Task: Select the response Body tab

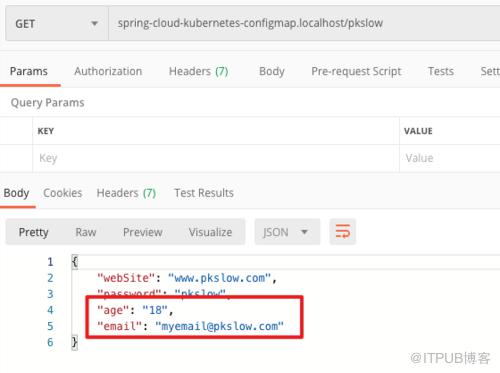Action: click(x=16, y=193)
